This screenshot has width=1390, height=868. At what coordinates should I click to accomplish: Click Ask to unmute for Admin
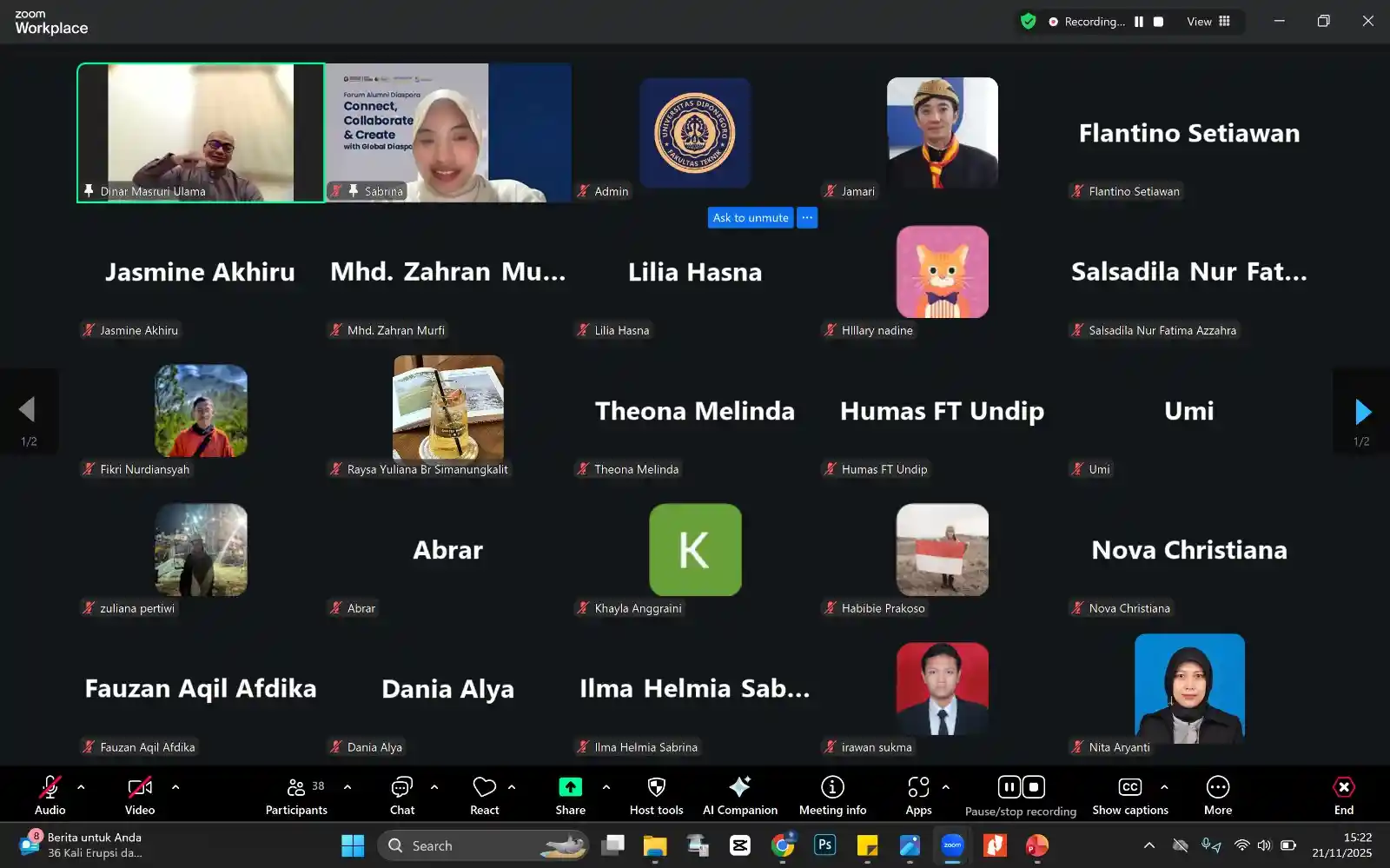pyautogui.click(x=751, y=218)
